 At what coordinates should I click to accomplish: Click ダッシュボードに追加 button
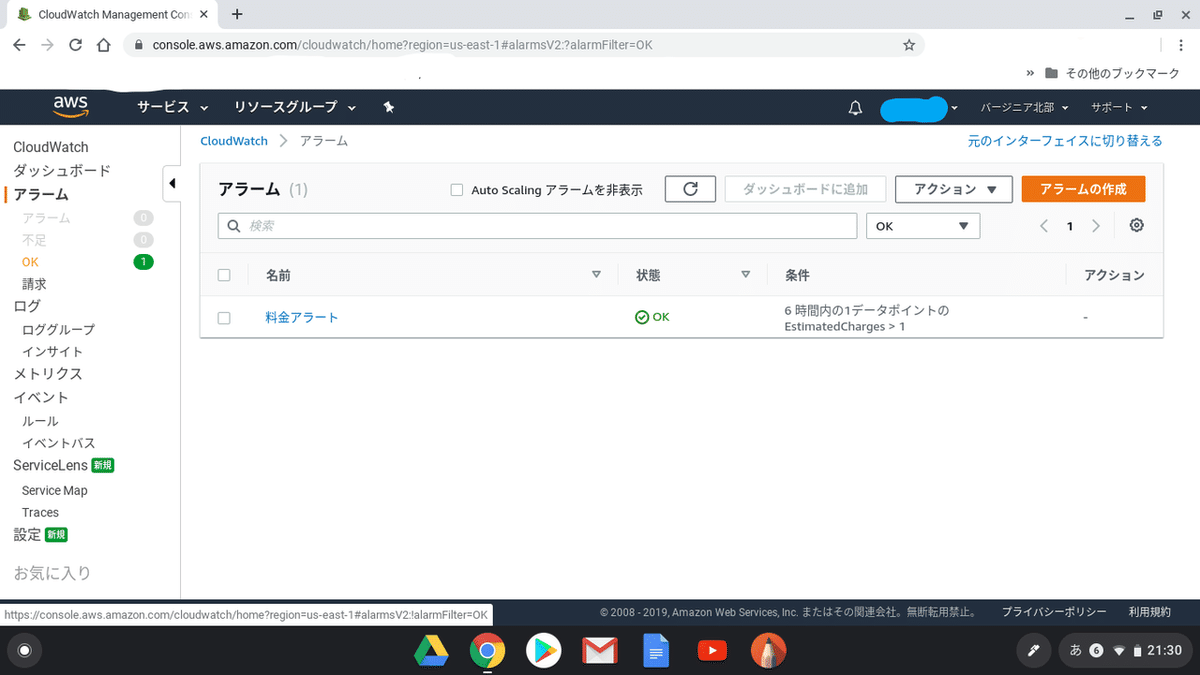[805, 189]
